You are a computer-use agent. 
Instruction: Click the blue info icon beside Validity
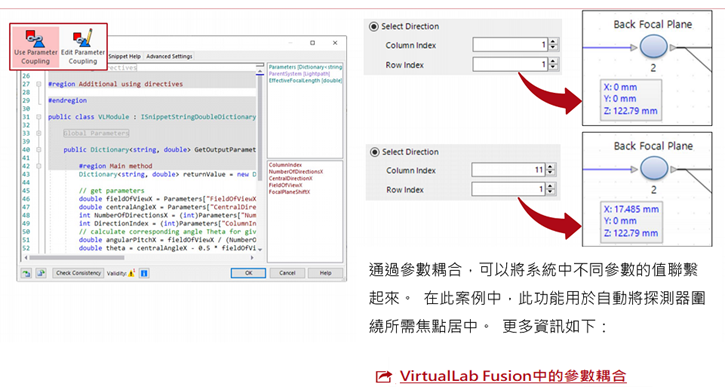point(144,273)
